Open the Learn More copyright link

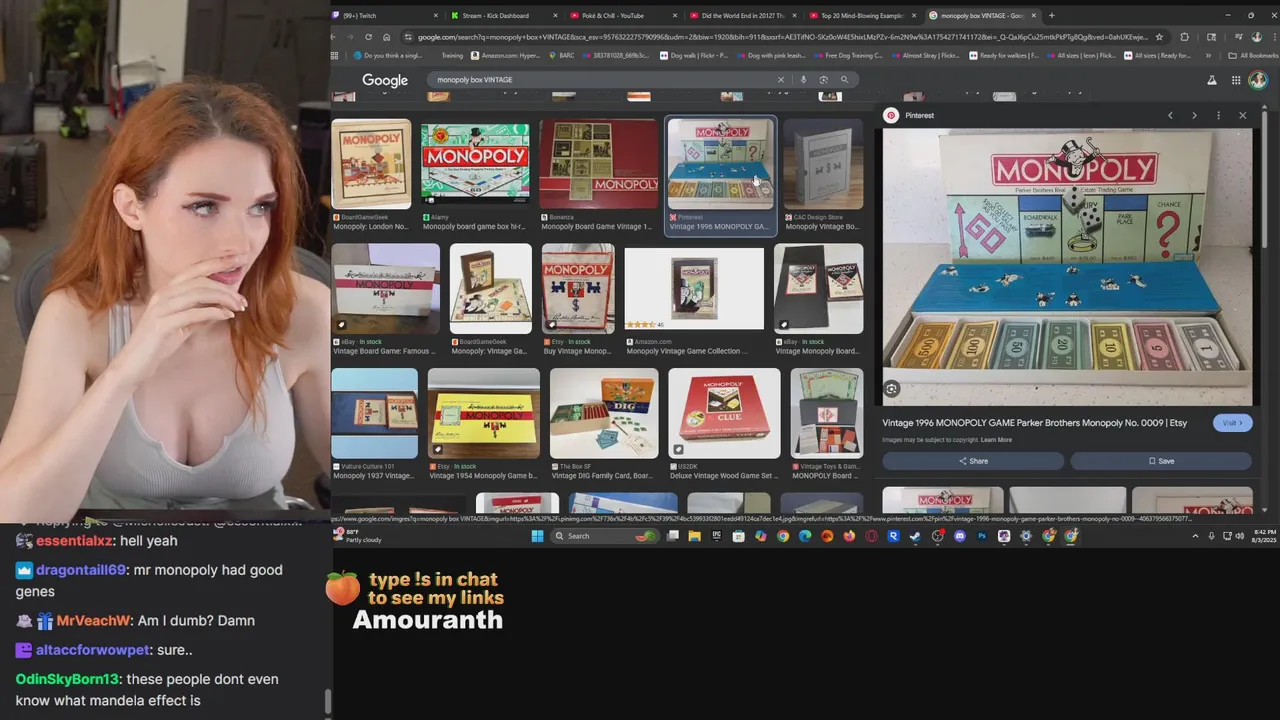click(996, 440)
